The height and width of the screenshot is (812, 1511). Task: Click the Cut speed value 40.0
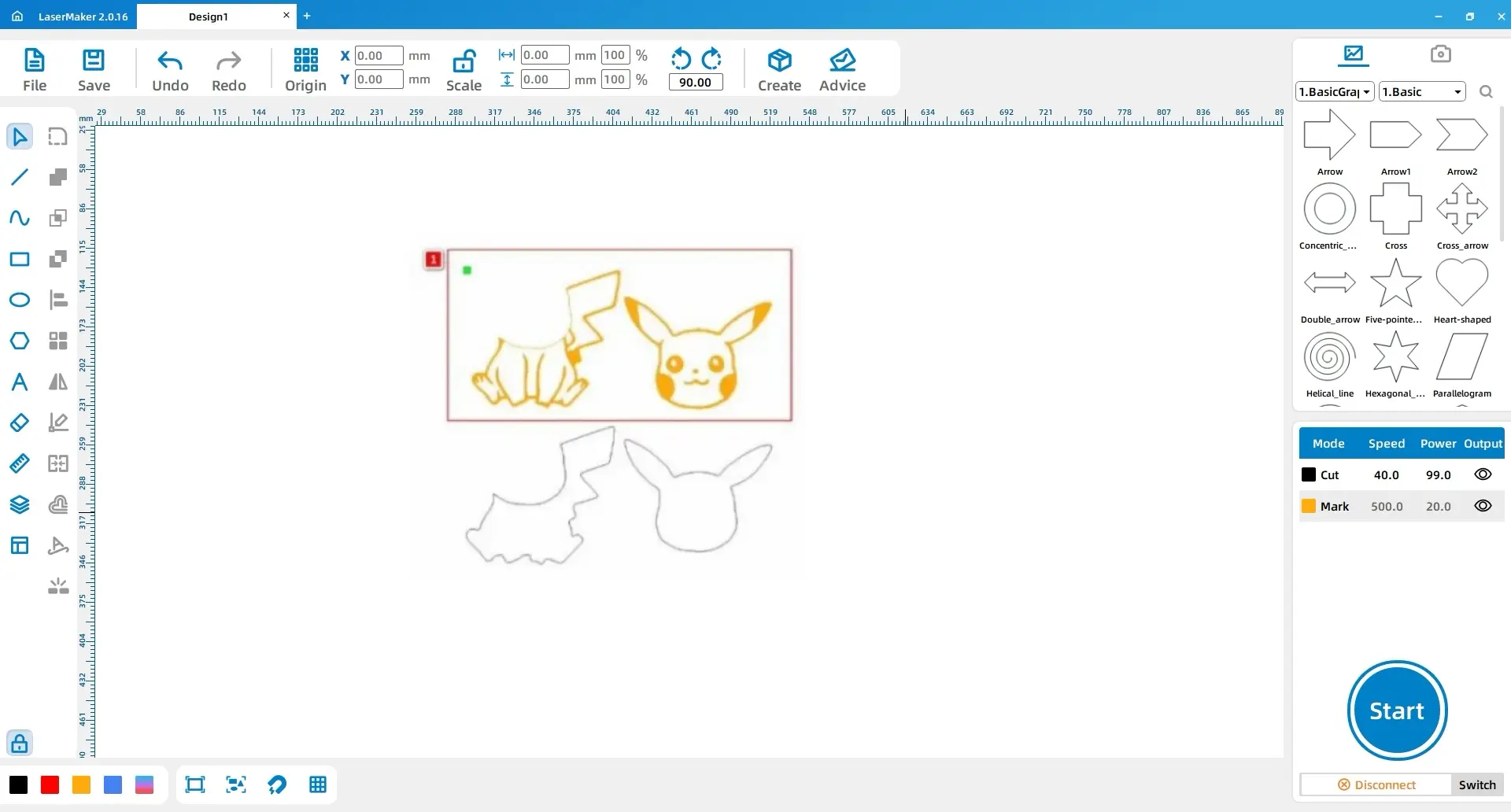pos(1386,475)
